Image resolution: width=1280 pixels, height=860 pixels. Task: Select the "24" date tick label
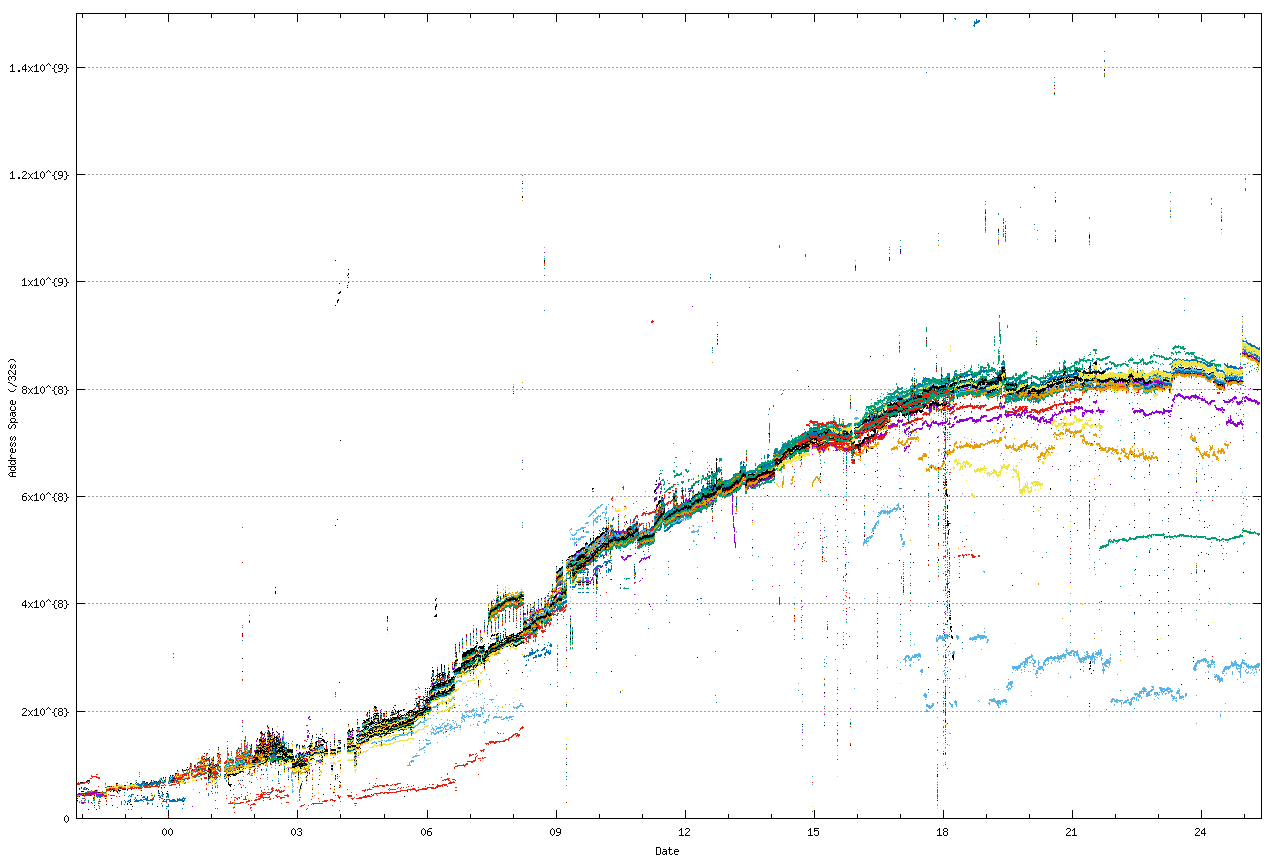[1201, 832]
